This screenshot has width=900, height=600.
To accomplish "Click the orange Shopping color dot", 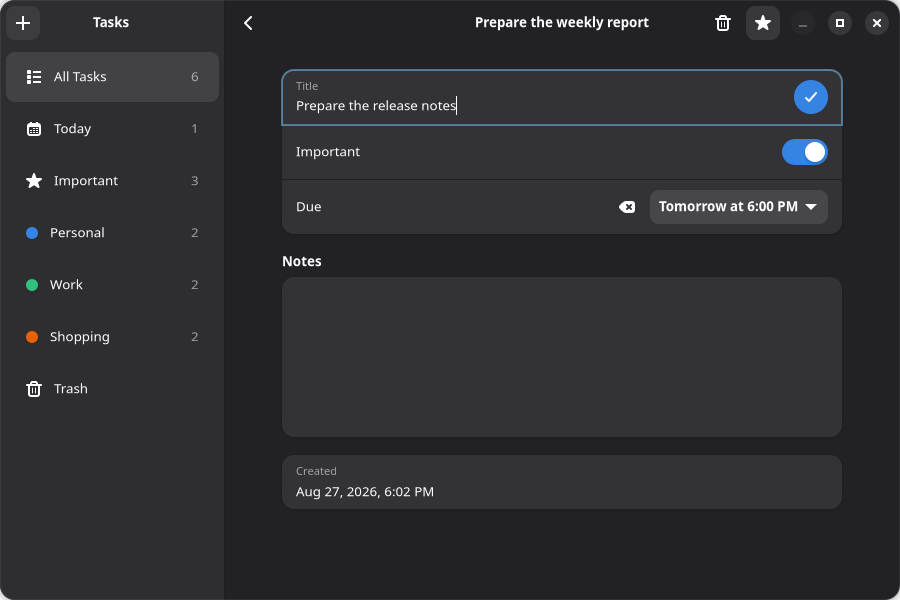I will [x=32, y=336].
